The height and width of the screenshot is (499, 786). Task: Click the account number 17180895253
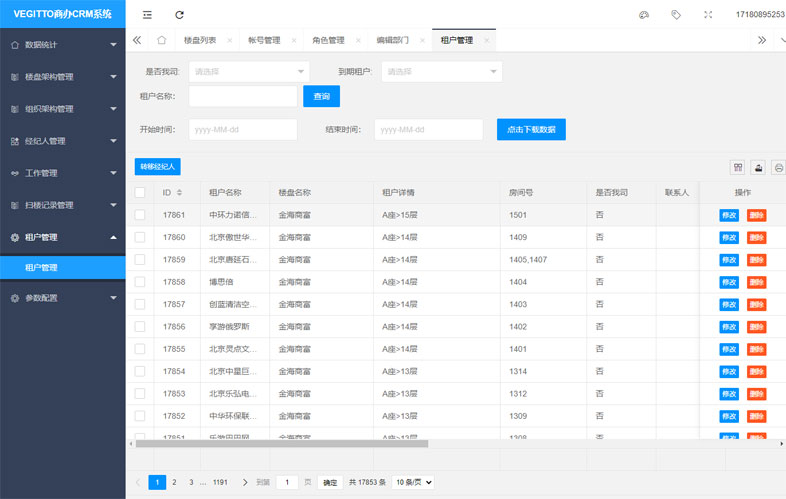(x=760, y=15)
